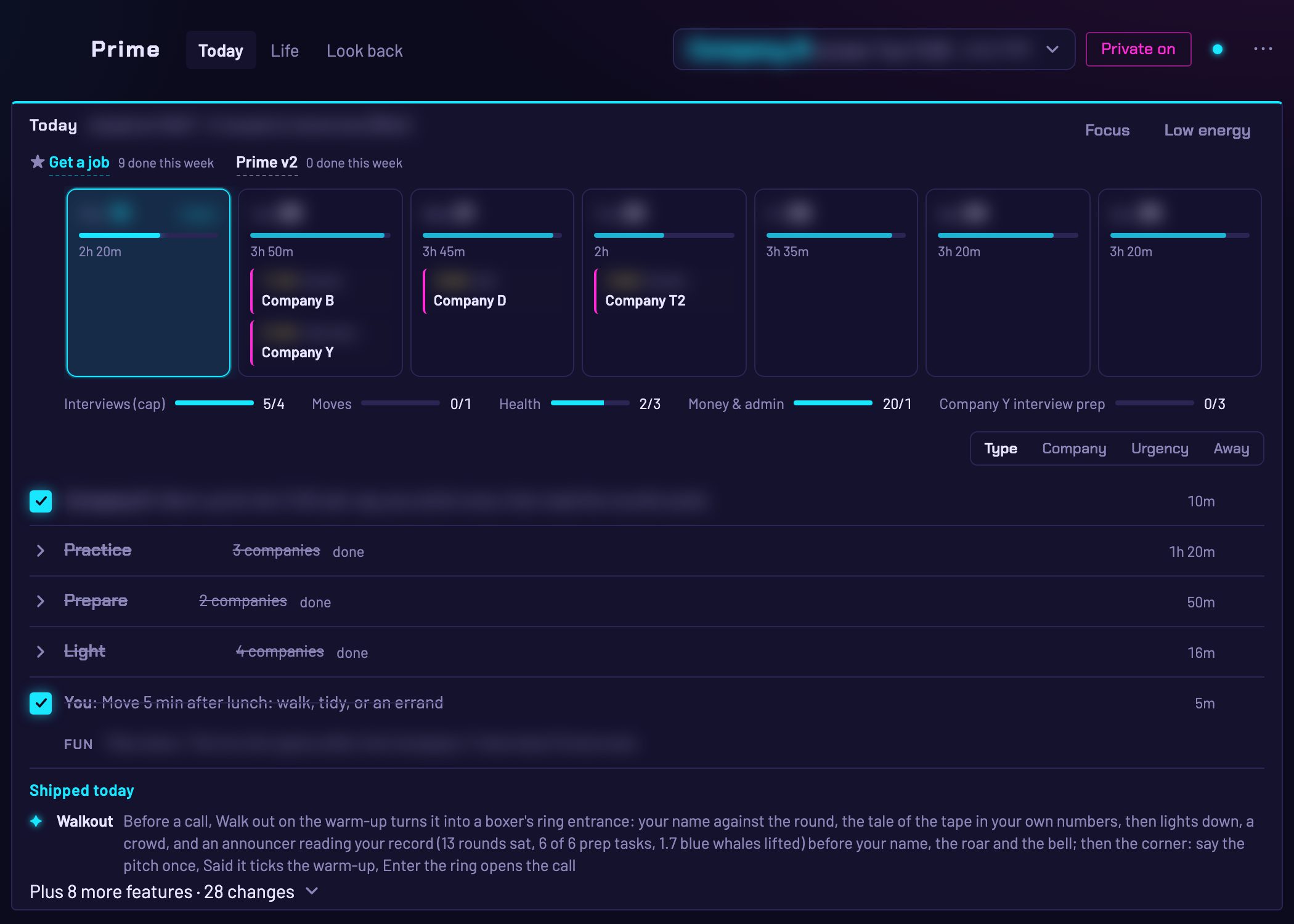The image size is (1294, 924).
Task: Select the highlighted 2h 20m day card
Action: pyautogui.click(x=149, y=283)
